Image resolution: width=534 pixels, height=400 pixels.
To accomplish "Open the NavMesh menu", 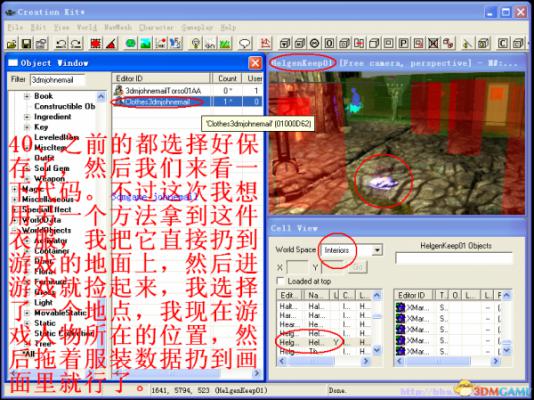I will [x=118, y=28].
